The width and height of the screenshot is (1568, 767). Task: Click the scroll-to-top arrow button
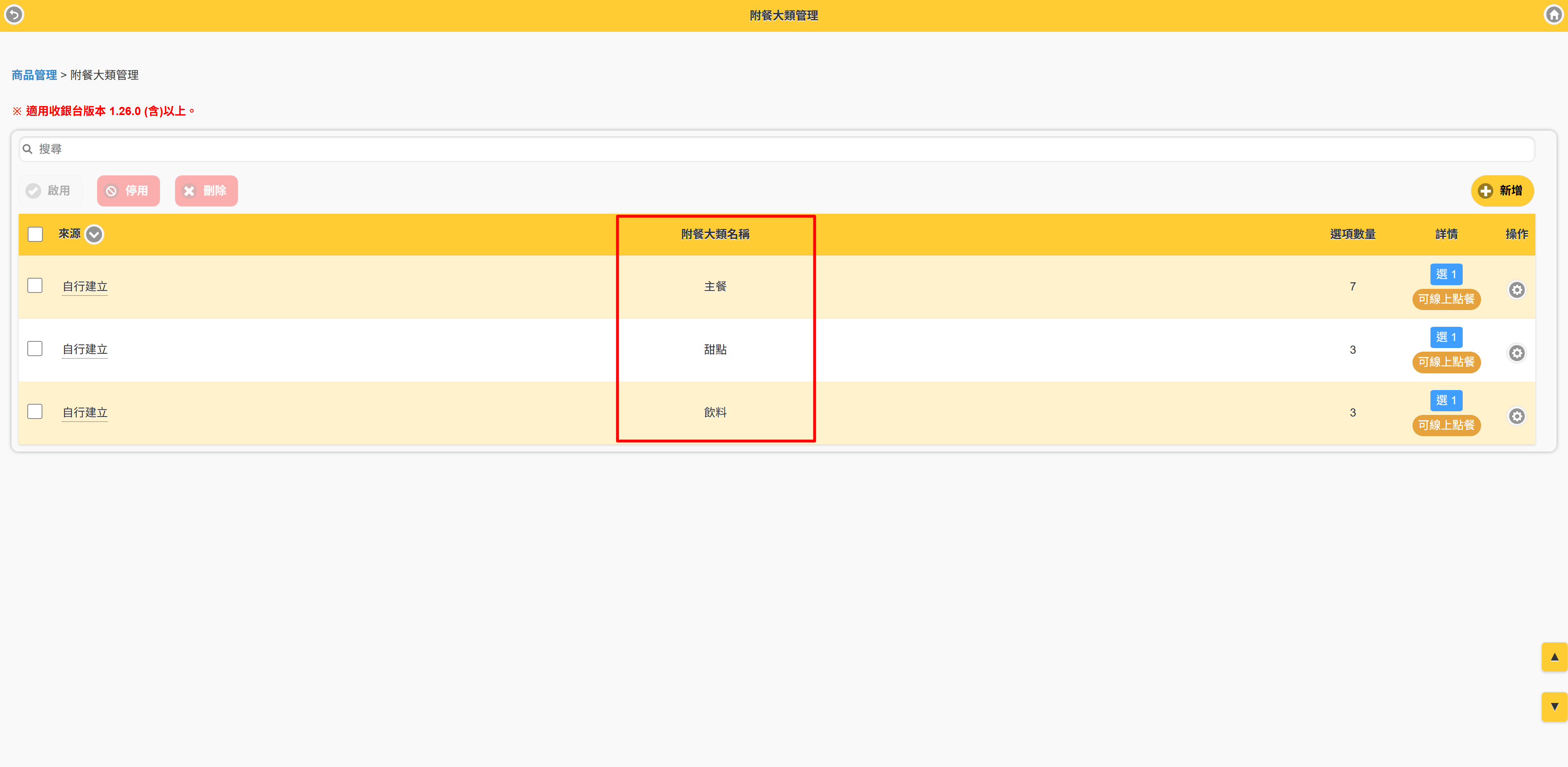(1554, 657)
